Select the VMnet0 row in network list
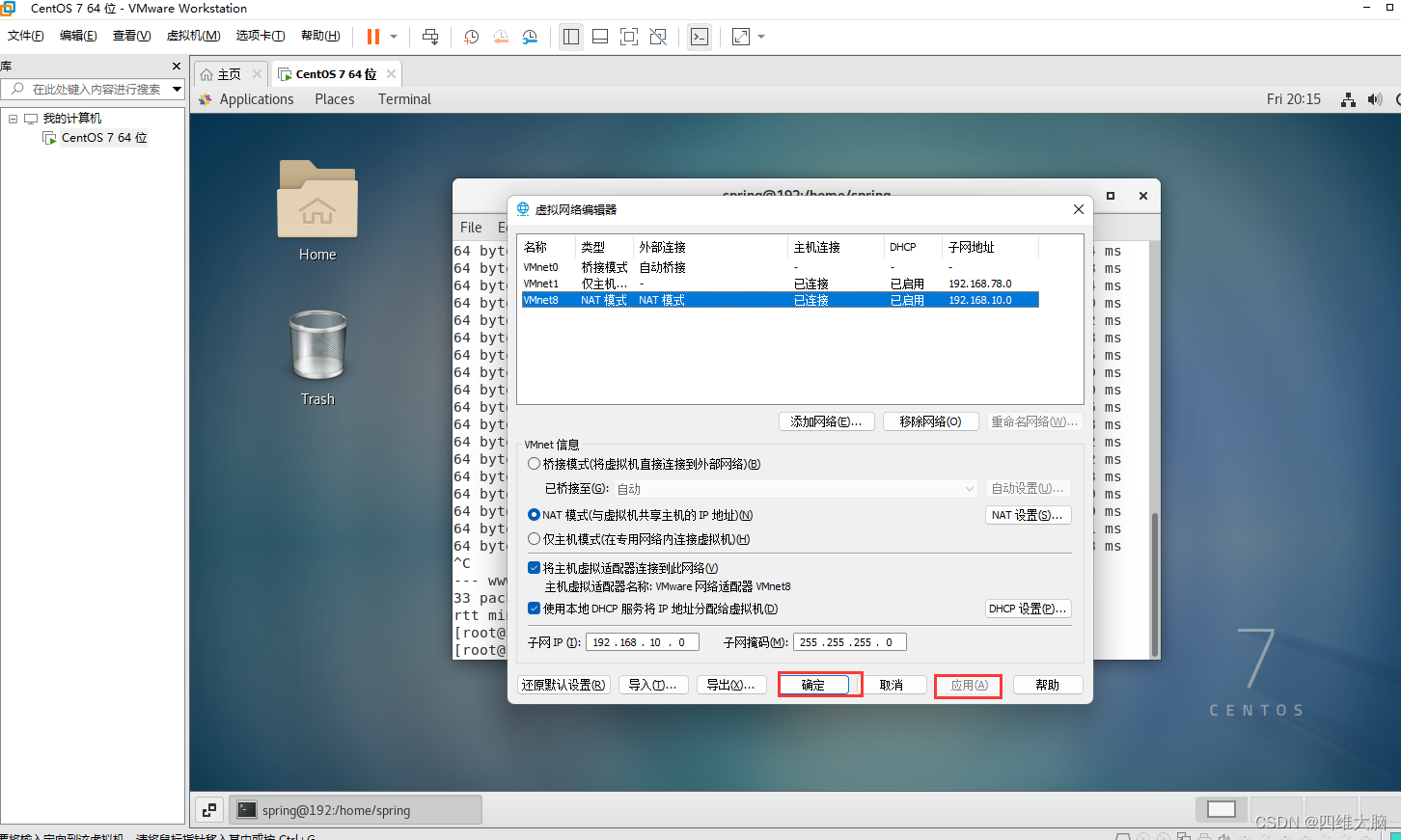 click(780, 267)
